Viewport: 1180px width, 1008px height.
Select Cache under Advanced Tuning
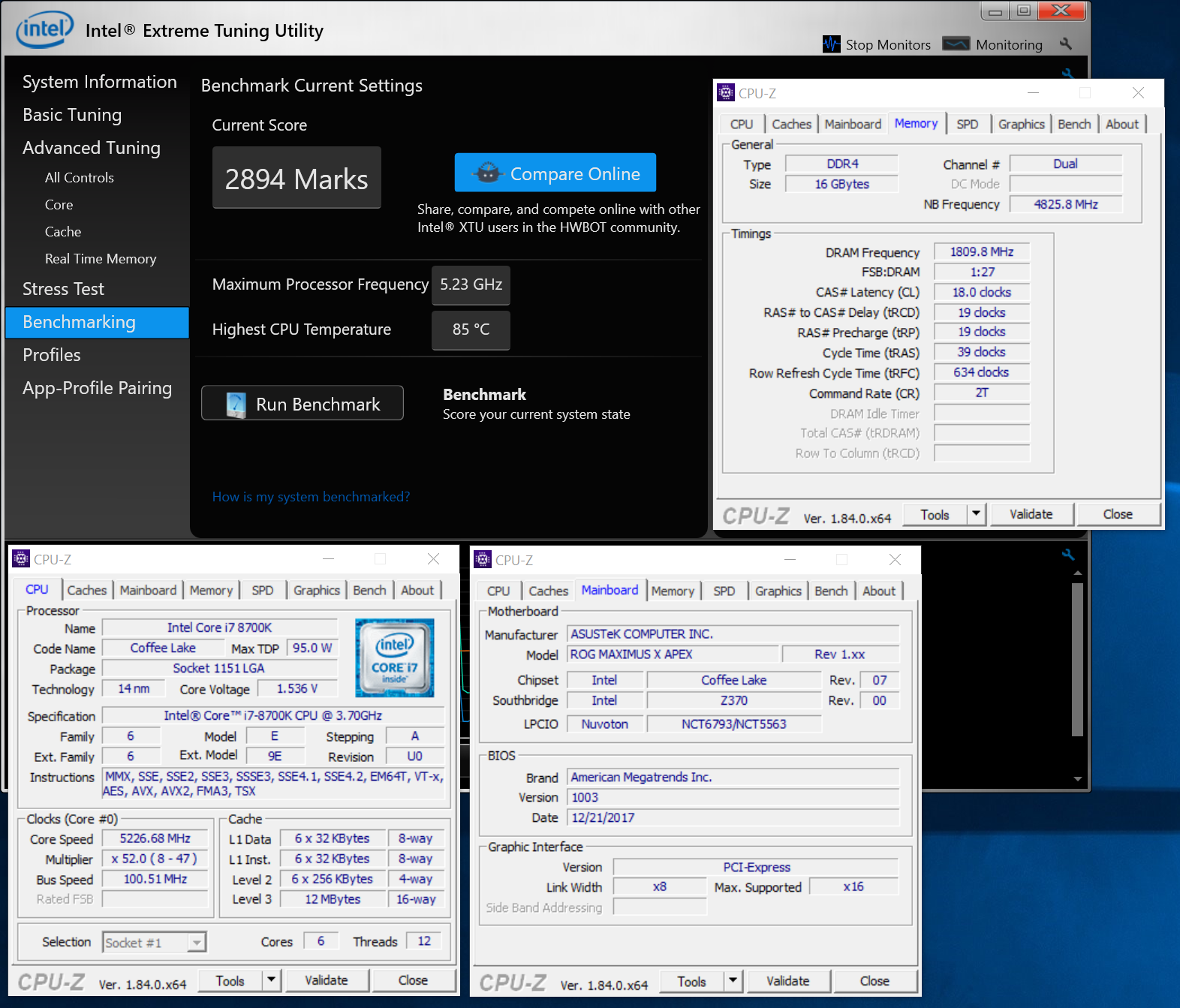[x=62, y=232]
